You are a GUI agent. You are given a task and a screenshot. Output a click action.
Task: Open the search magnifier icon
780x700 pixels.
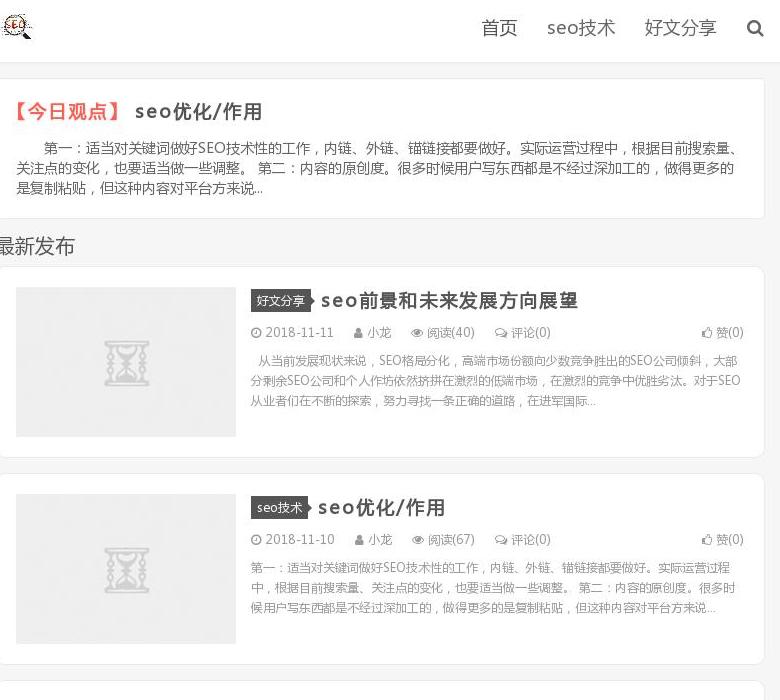pyautogui.click(x=755, y=28)
